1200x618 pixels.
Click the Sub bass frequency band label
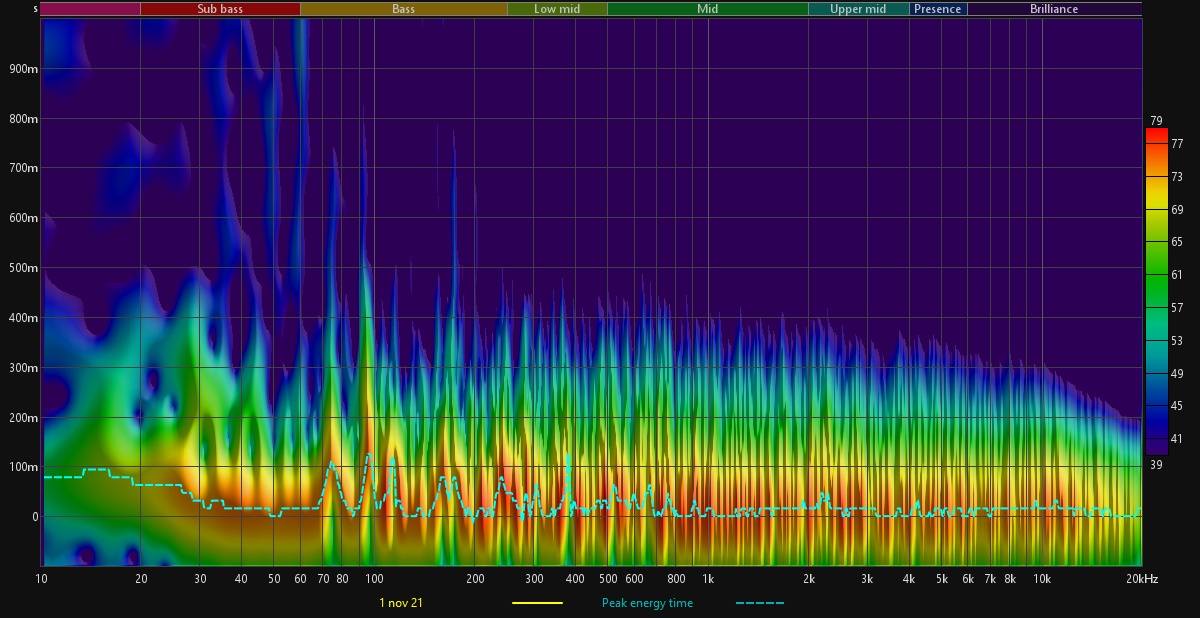click(219, 9)
